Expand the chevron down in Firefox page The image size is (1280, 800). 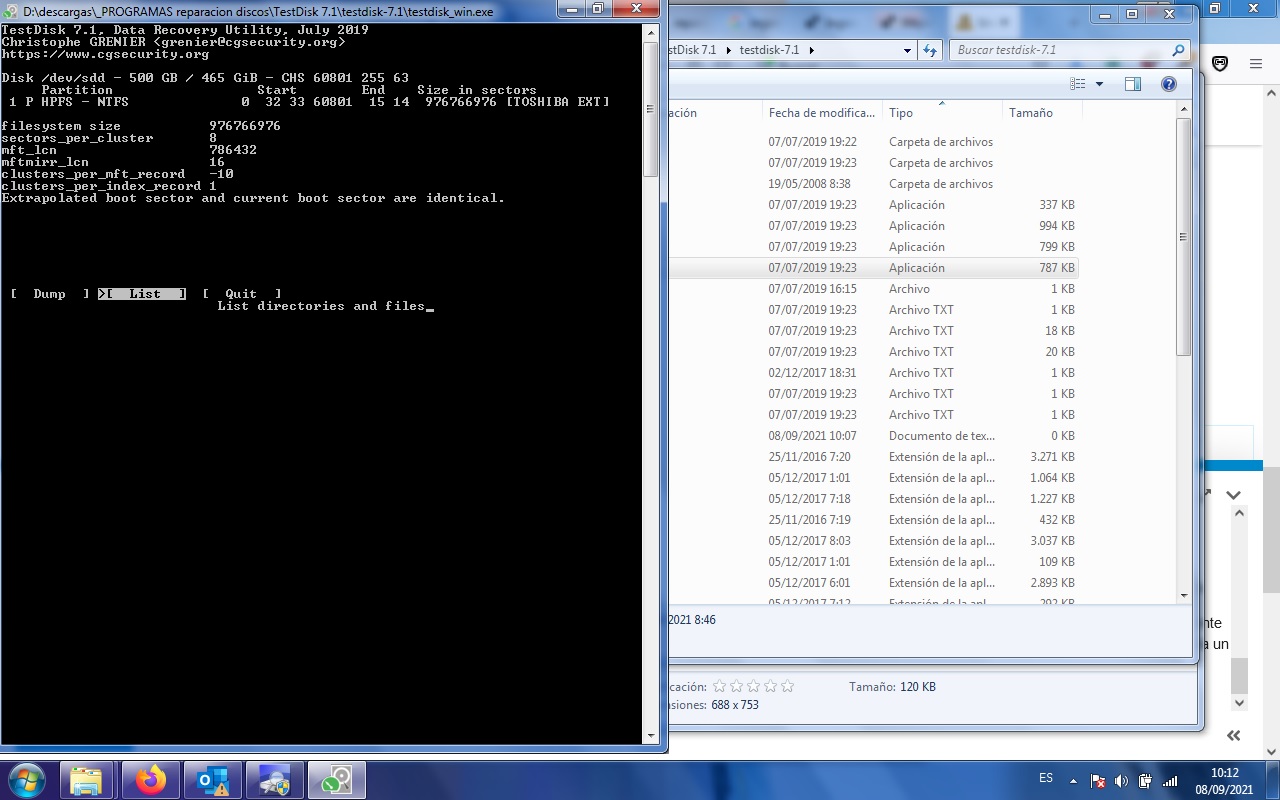coord(1233,494)
